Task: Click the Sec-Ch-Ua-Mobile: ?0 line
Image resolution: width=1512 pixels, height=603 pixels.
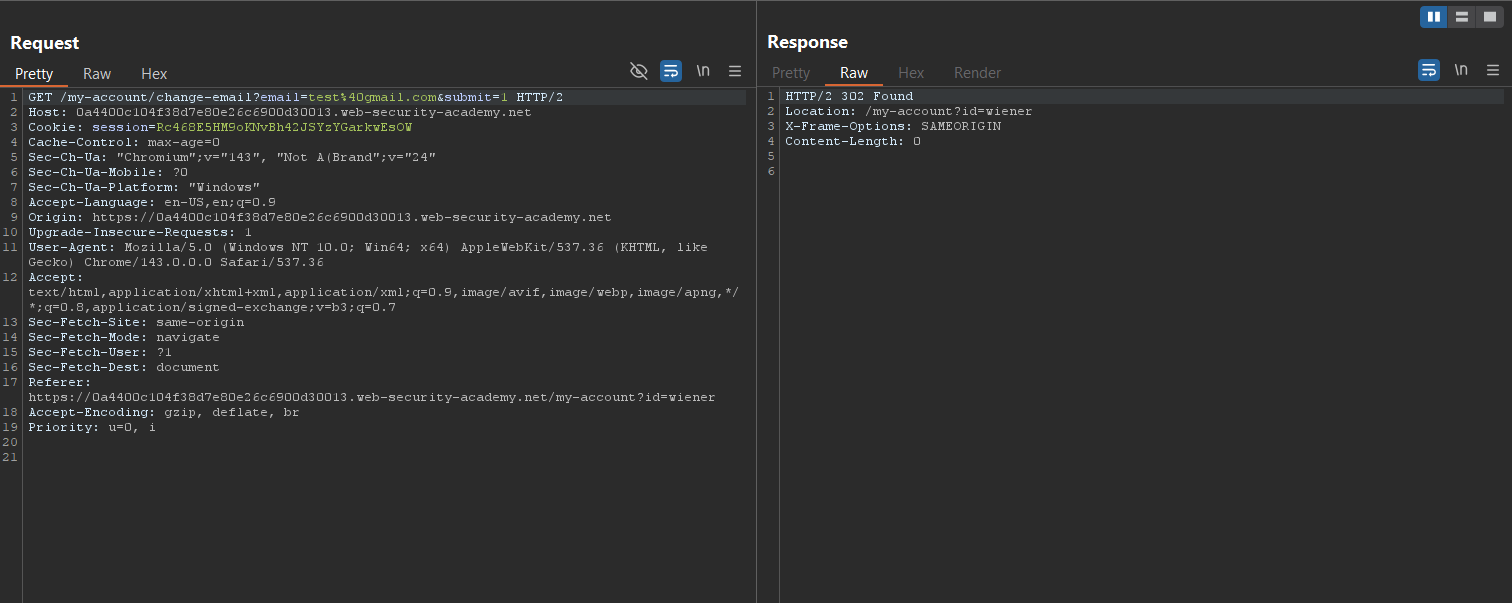Action: (108, 172)
